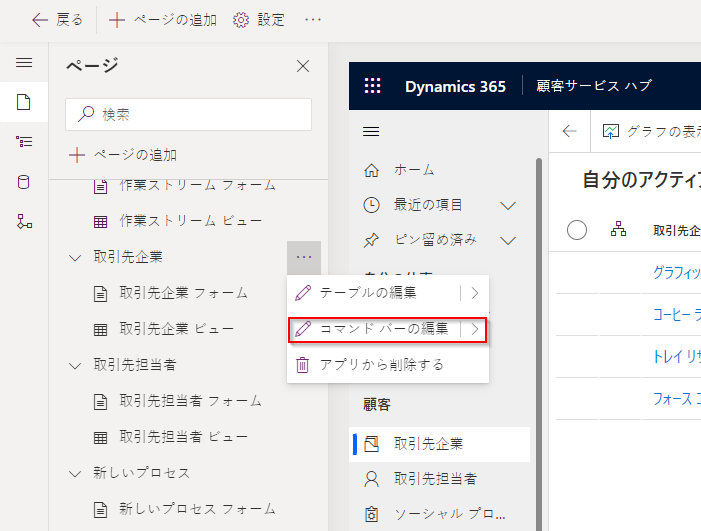Viewport: 701px width, 531px height.
Task: Open the Data cylinder icon in left rail
Action: 24,182
